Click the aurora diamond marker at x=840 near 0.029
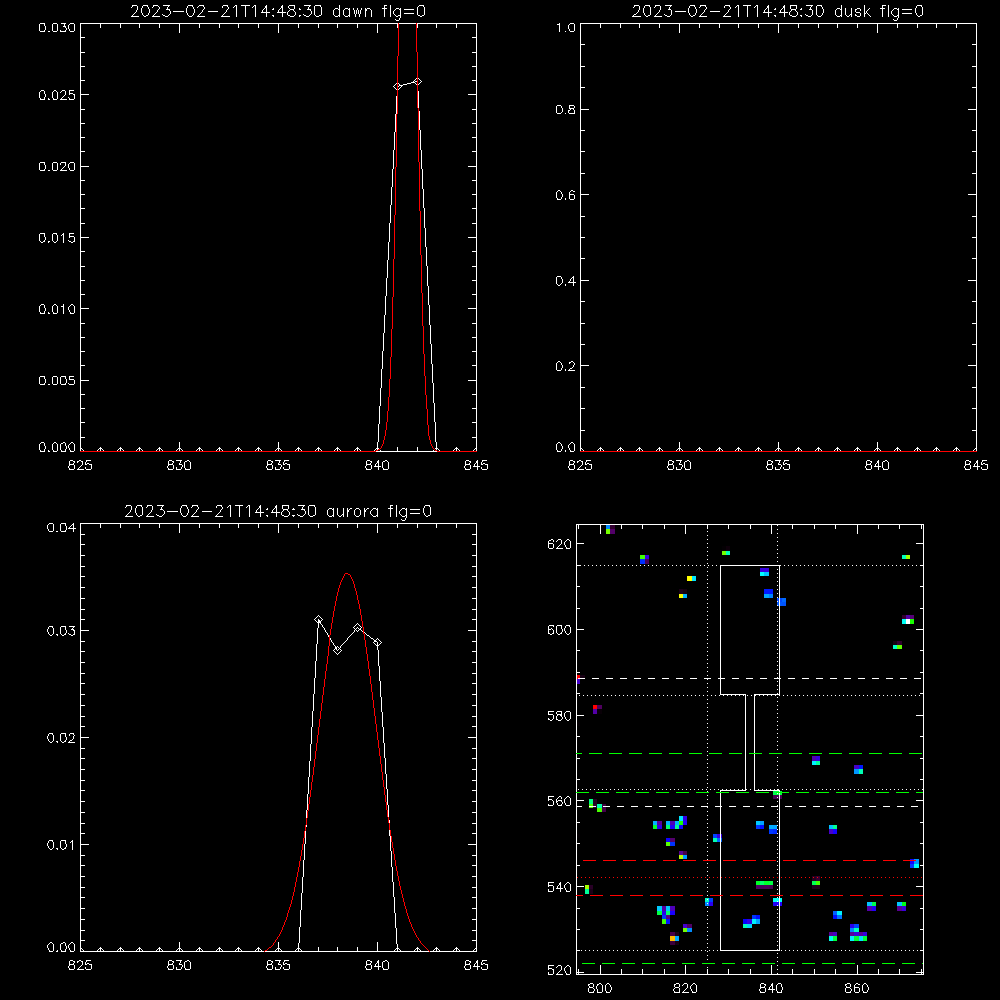Viewport: 1000px width, 1000px height. click(378, 642)
